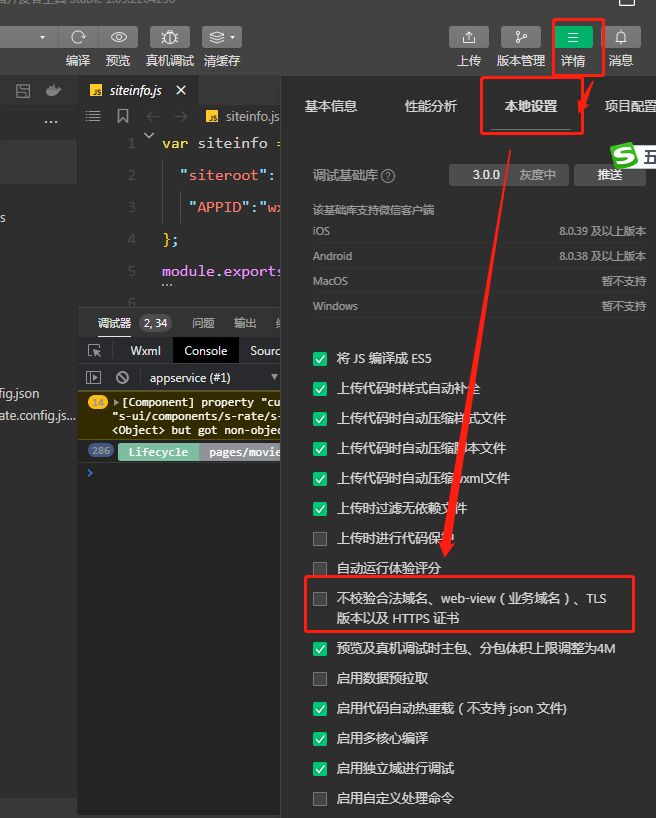Viewport: 656px width, 818px height.
Task: Open the 输出 panel tab
Action: click(x=245, y=323)
